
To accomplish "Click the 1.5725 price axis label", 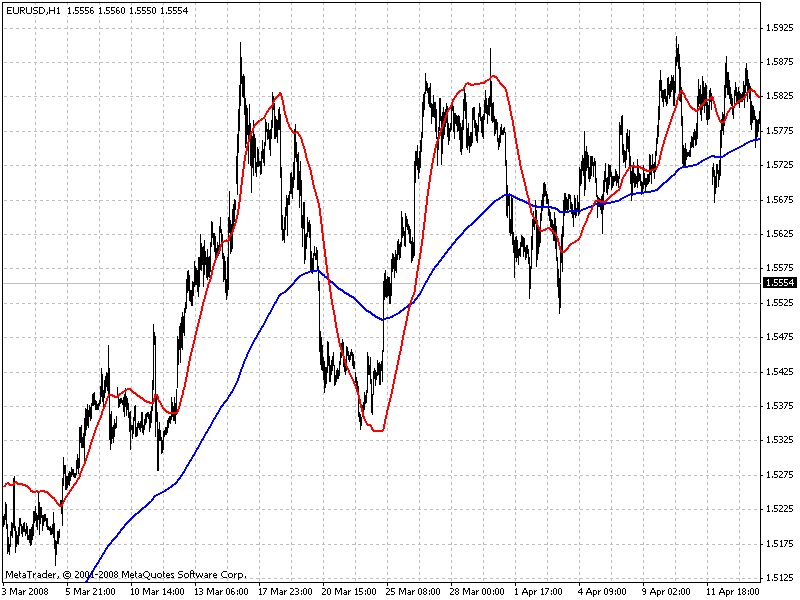I will (x=780, y=165).
